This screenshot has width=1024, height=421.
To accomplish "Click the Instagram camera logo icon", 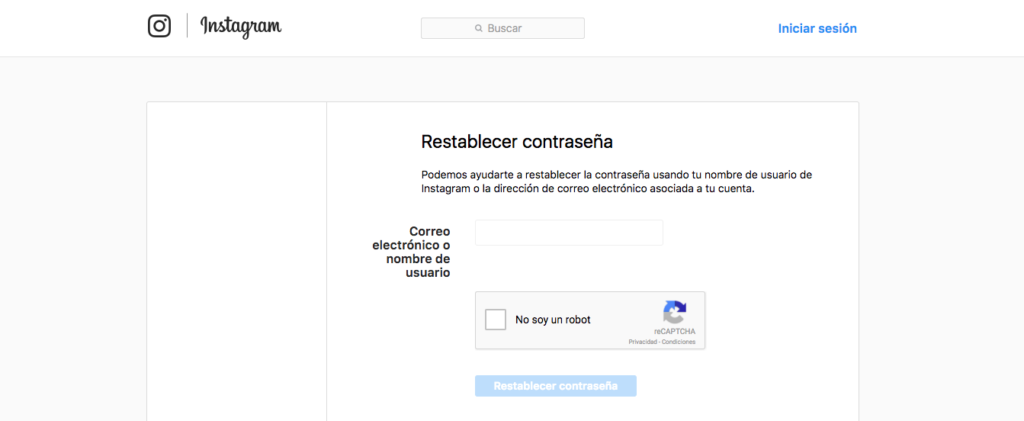I will (159, 26).
